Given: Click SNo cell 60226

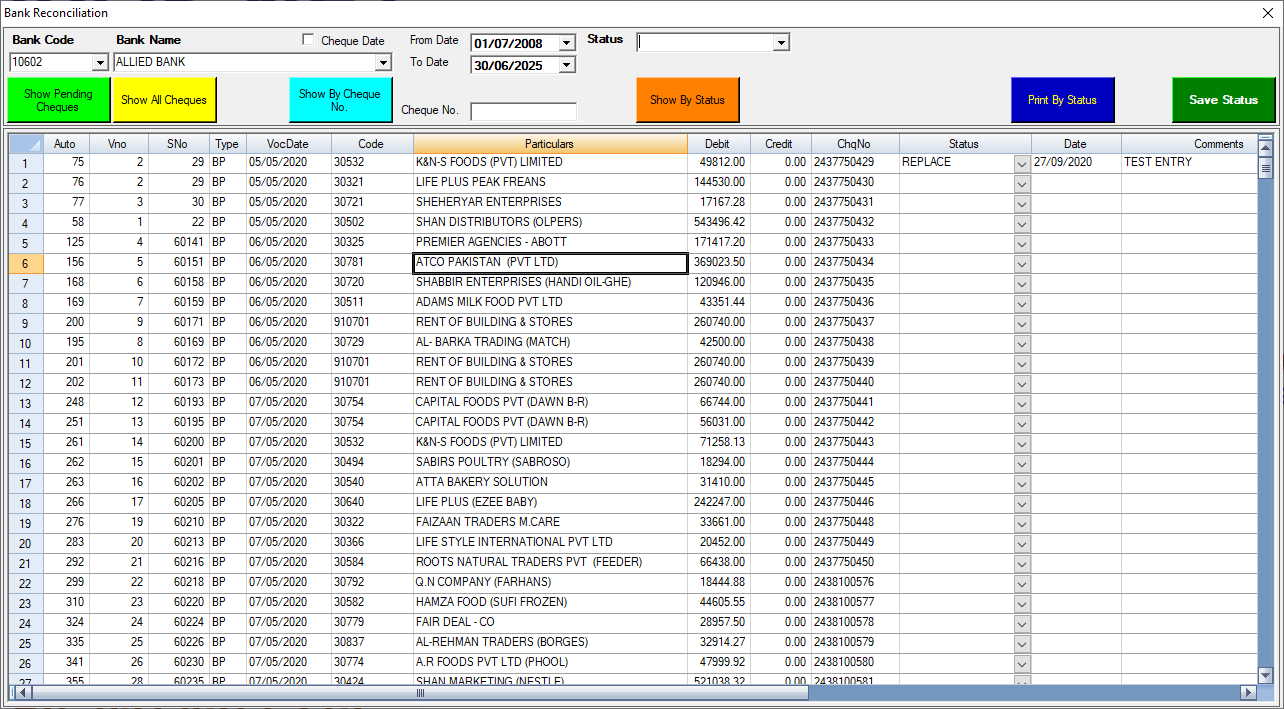Looking at the screenshot, I should coord(179,642).
